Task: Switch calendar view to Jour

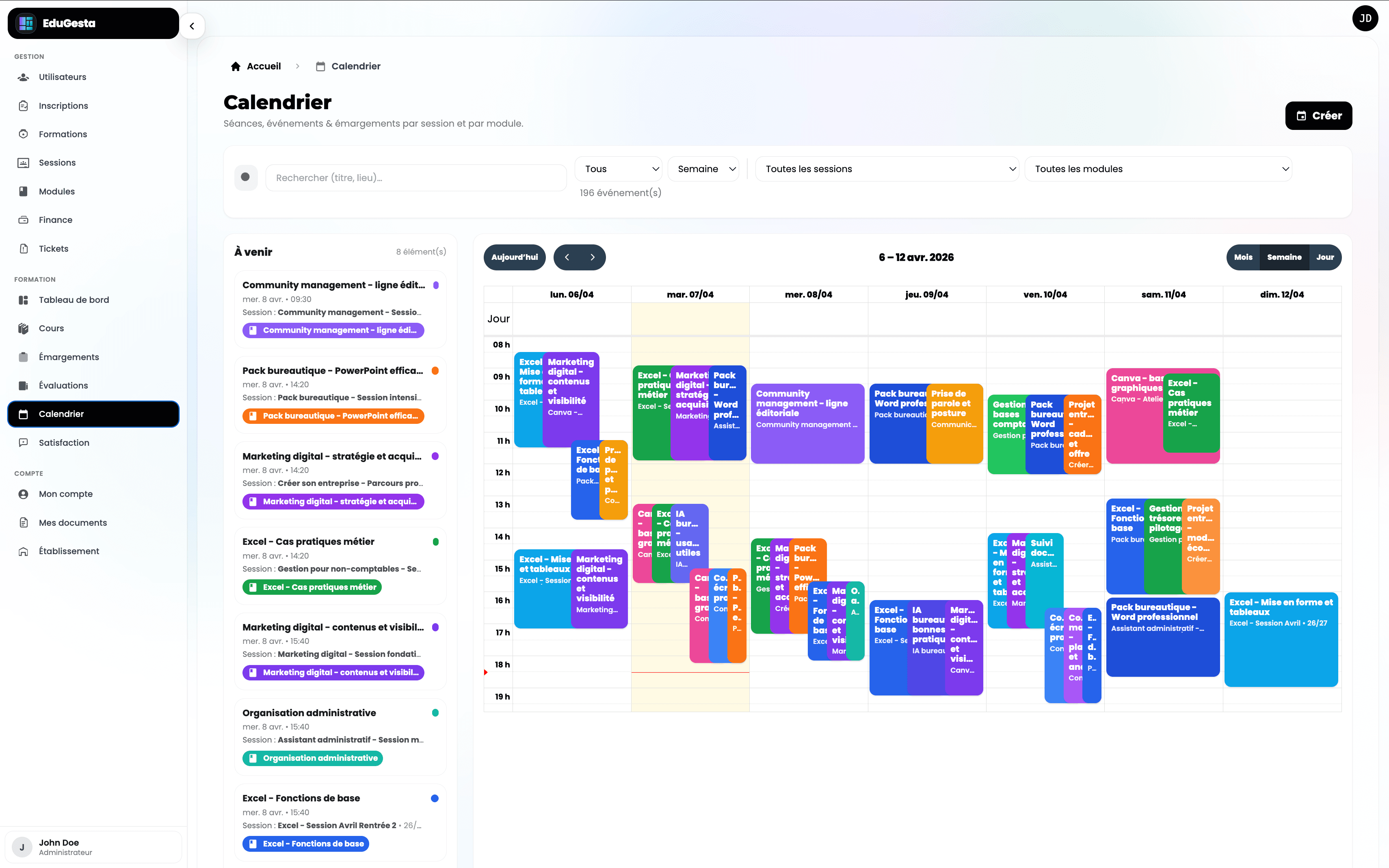Action: [1325, 257]
